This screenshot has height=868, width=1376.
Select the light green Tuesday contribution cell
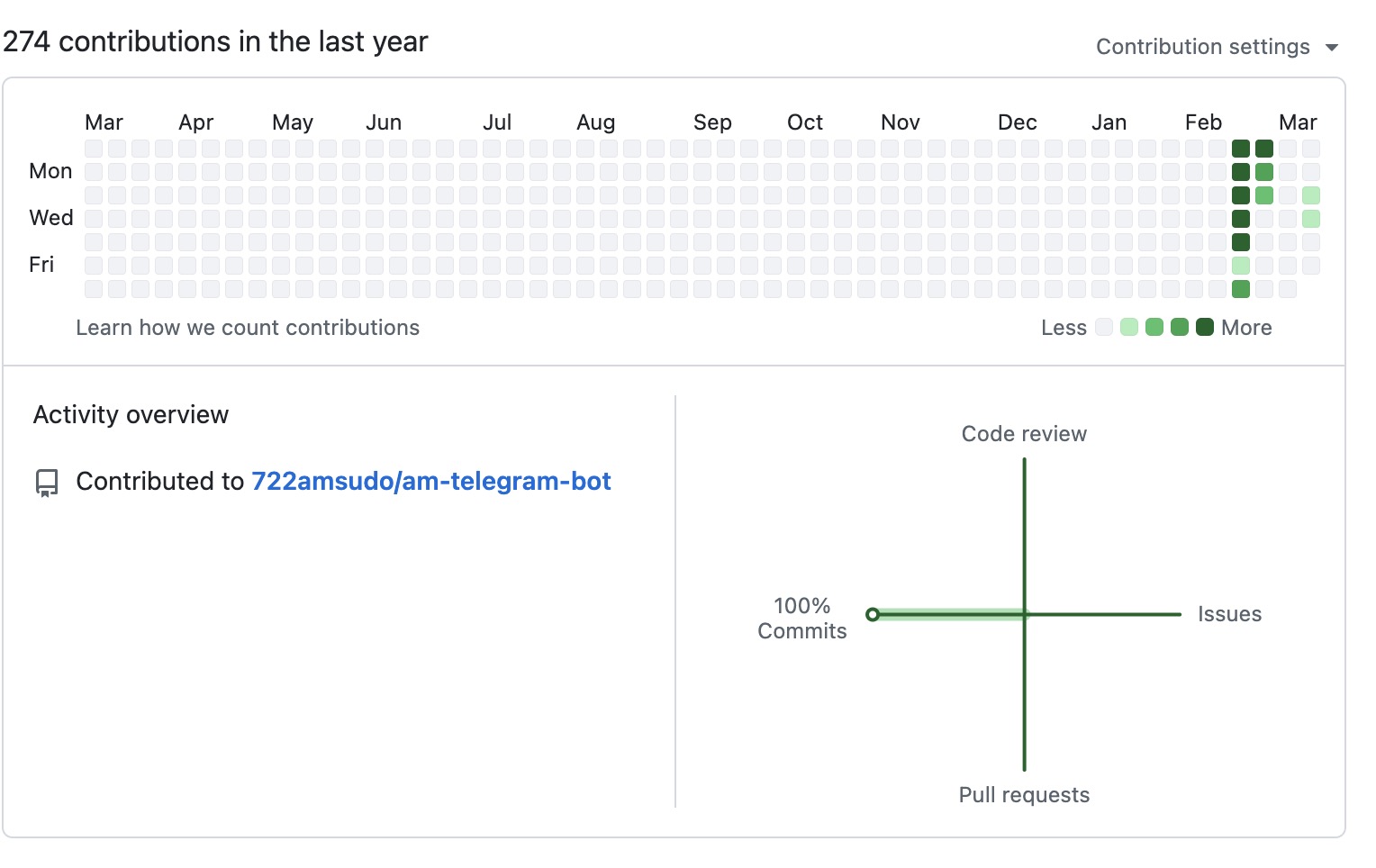(1311, 195)
